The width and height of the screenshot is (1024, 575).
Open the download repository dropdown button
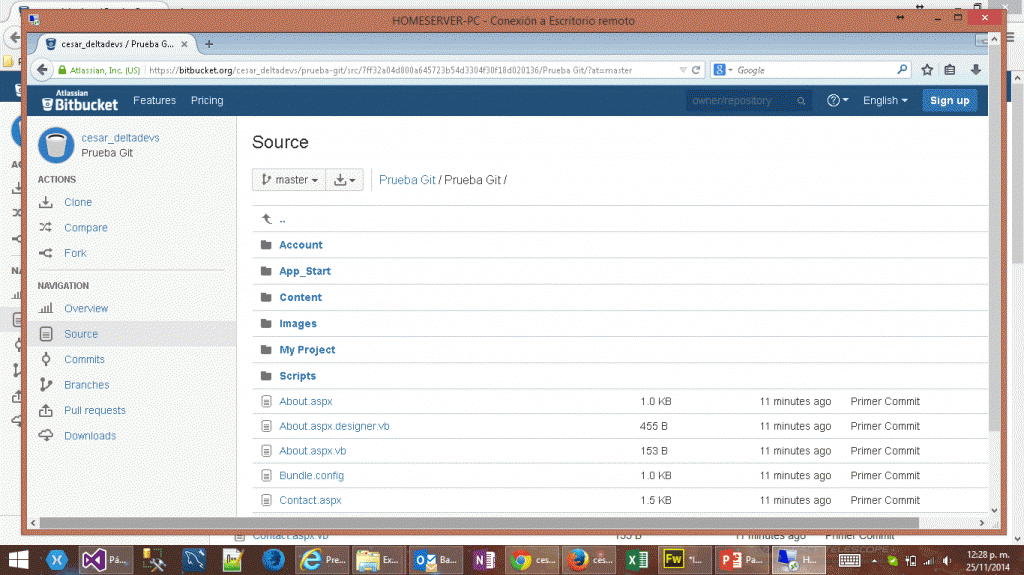pyautogui.click(x=344, y=180)
